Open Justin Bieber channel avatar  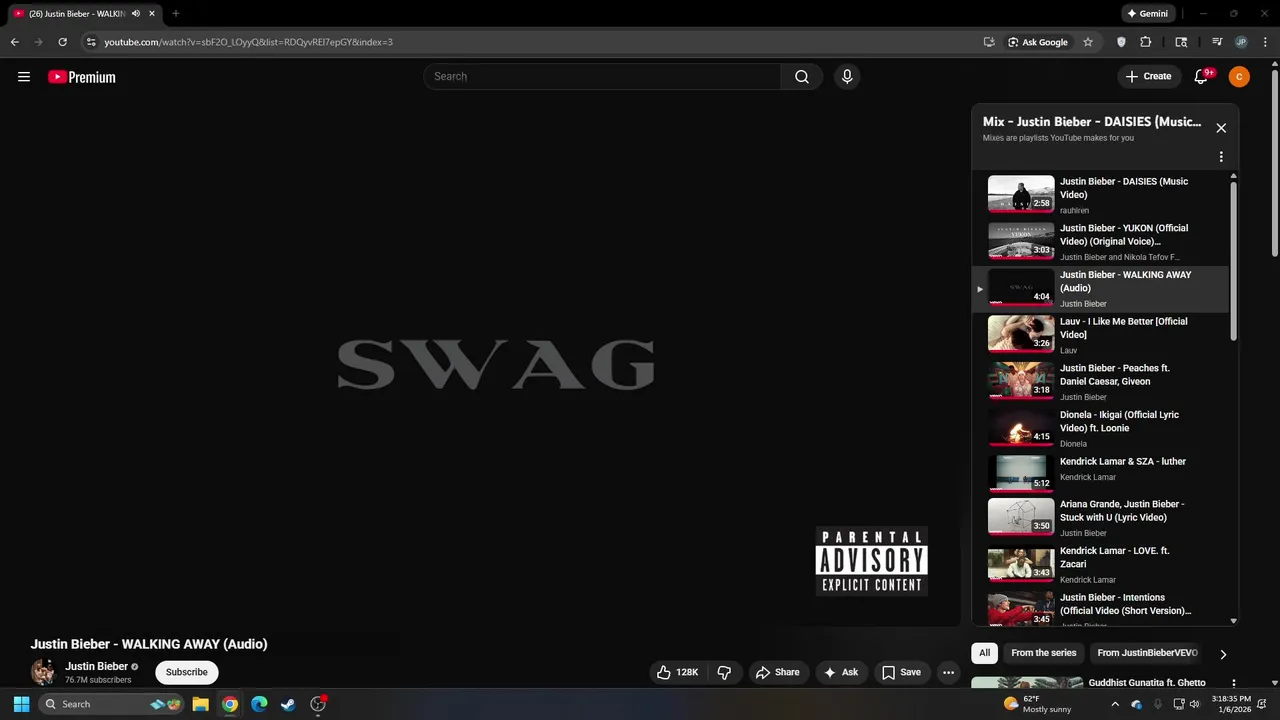(43, 672)
